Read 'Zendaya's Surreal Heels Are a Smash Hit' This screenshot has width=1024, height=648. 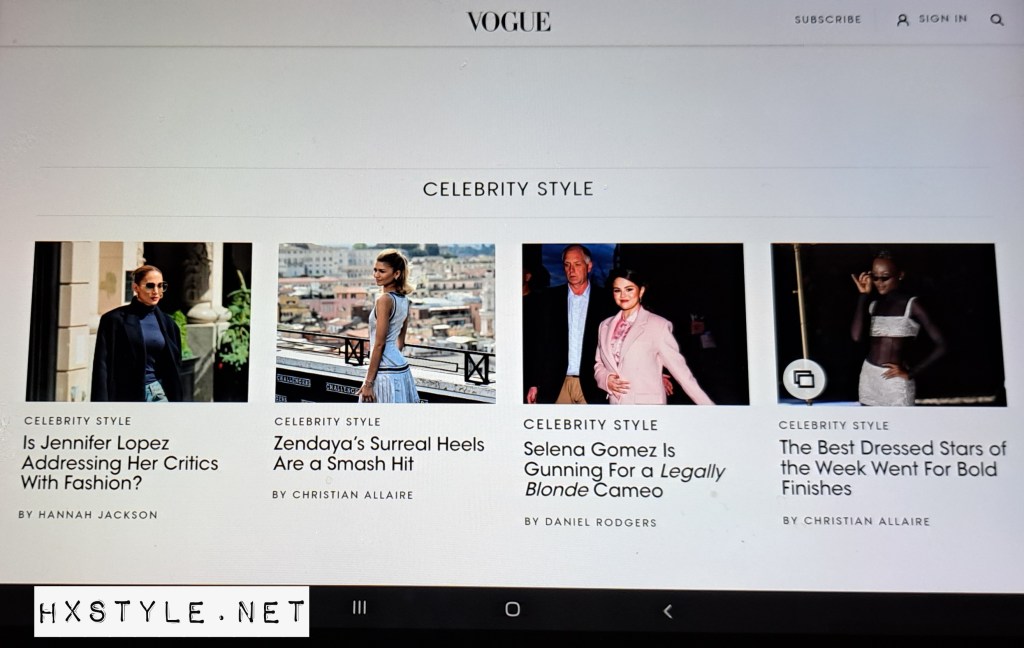(x=379, y=453)
